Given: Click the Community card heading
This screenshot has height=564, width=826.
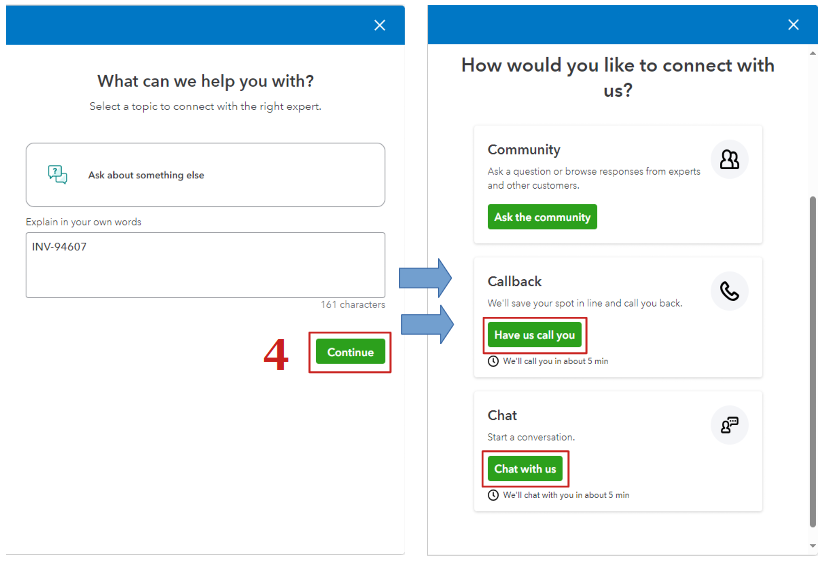Looking at the screenshot, I should [524, 150].
